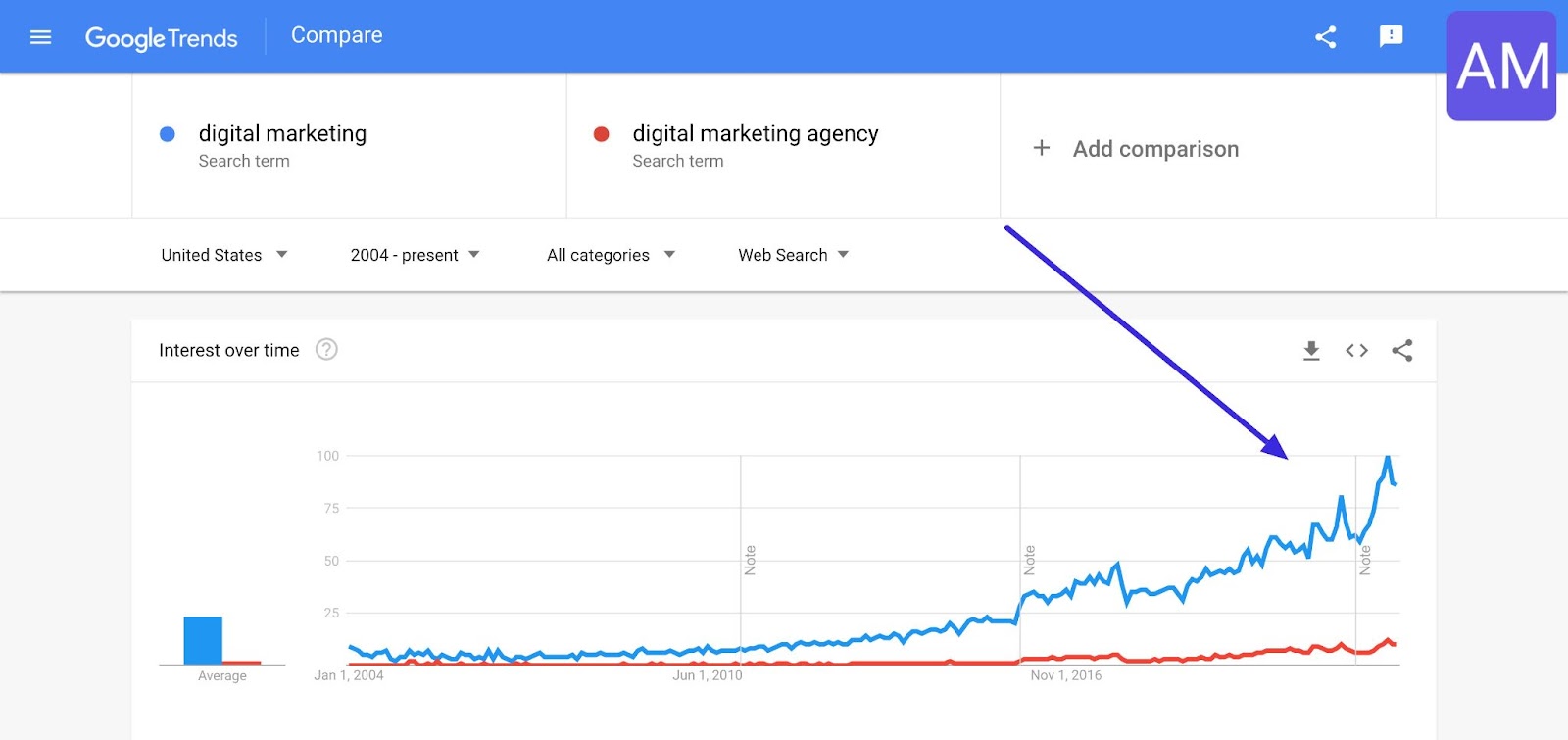The width and height of the screenshot is (1568, 740).
Task: Open the Web Search type dropdown
Action: click(794, 255)
